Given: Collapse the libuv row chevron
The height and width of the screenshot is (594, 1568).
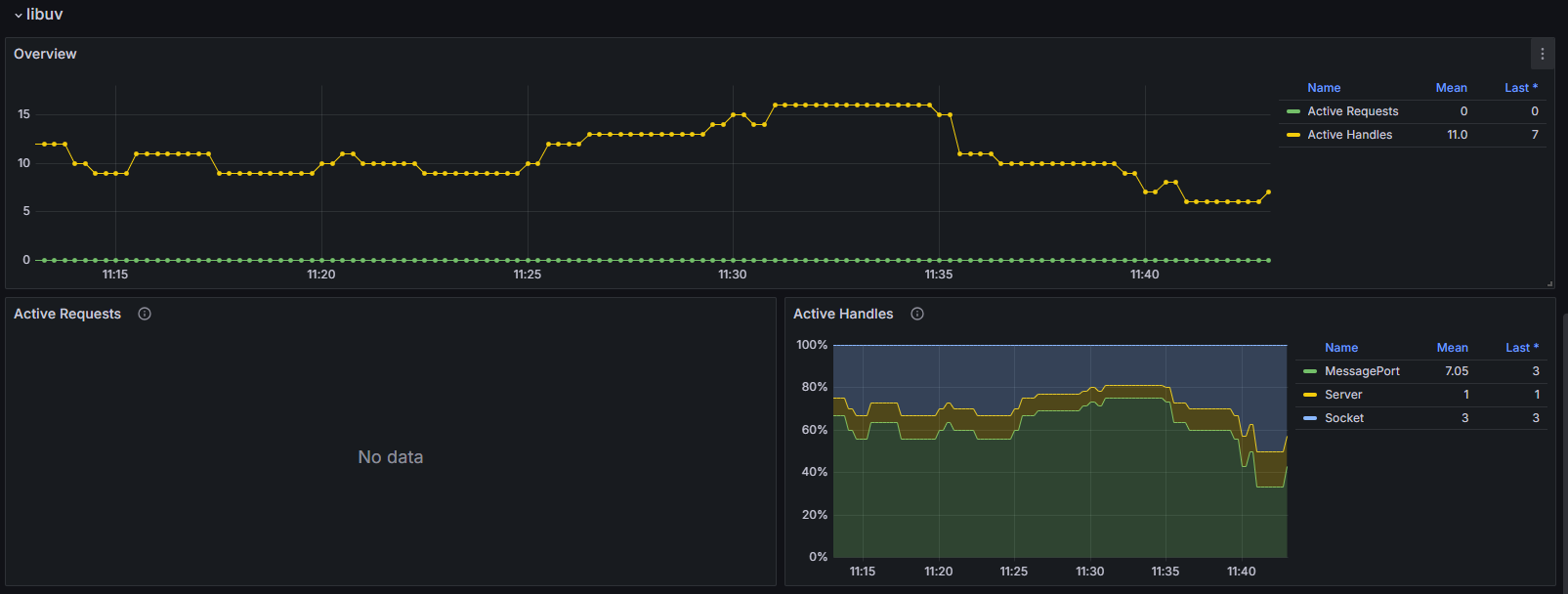Looking at the screenshot, I should pos(18,16).
